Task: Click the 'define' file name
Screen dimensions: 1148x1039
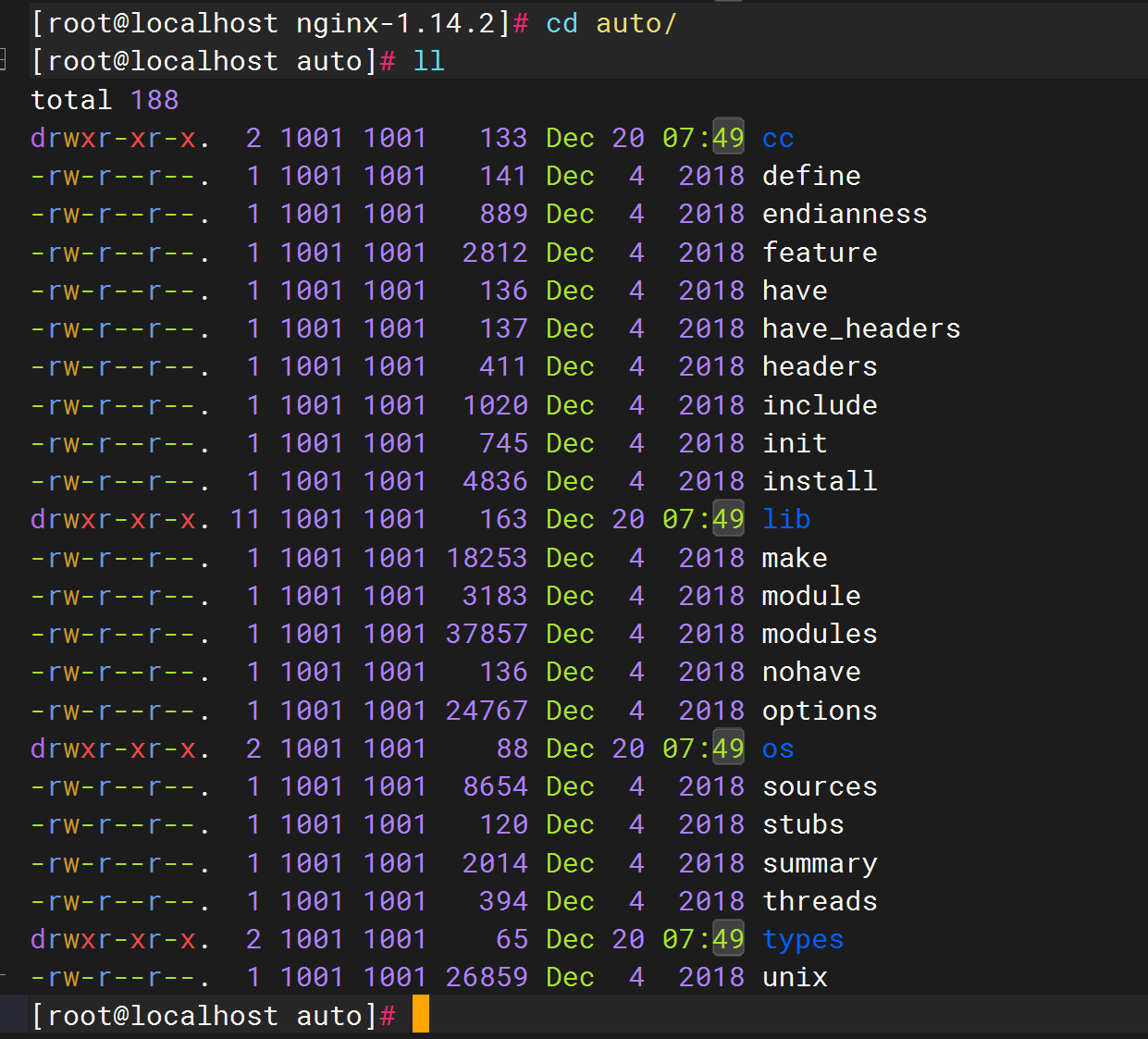Action: click(811, 176)
